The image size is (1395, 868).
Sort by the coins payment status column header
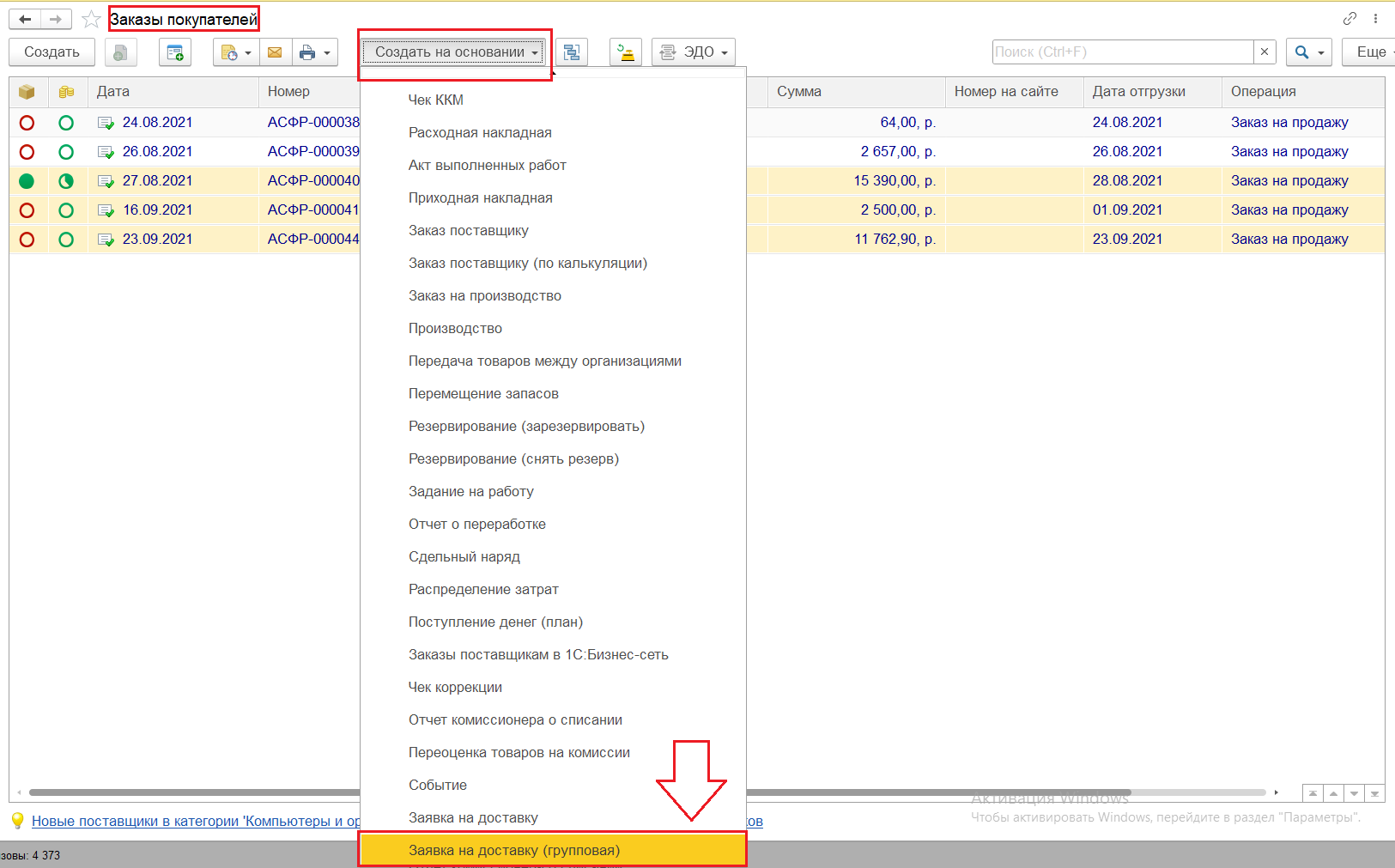point(66,92)
